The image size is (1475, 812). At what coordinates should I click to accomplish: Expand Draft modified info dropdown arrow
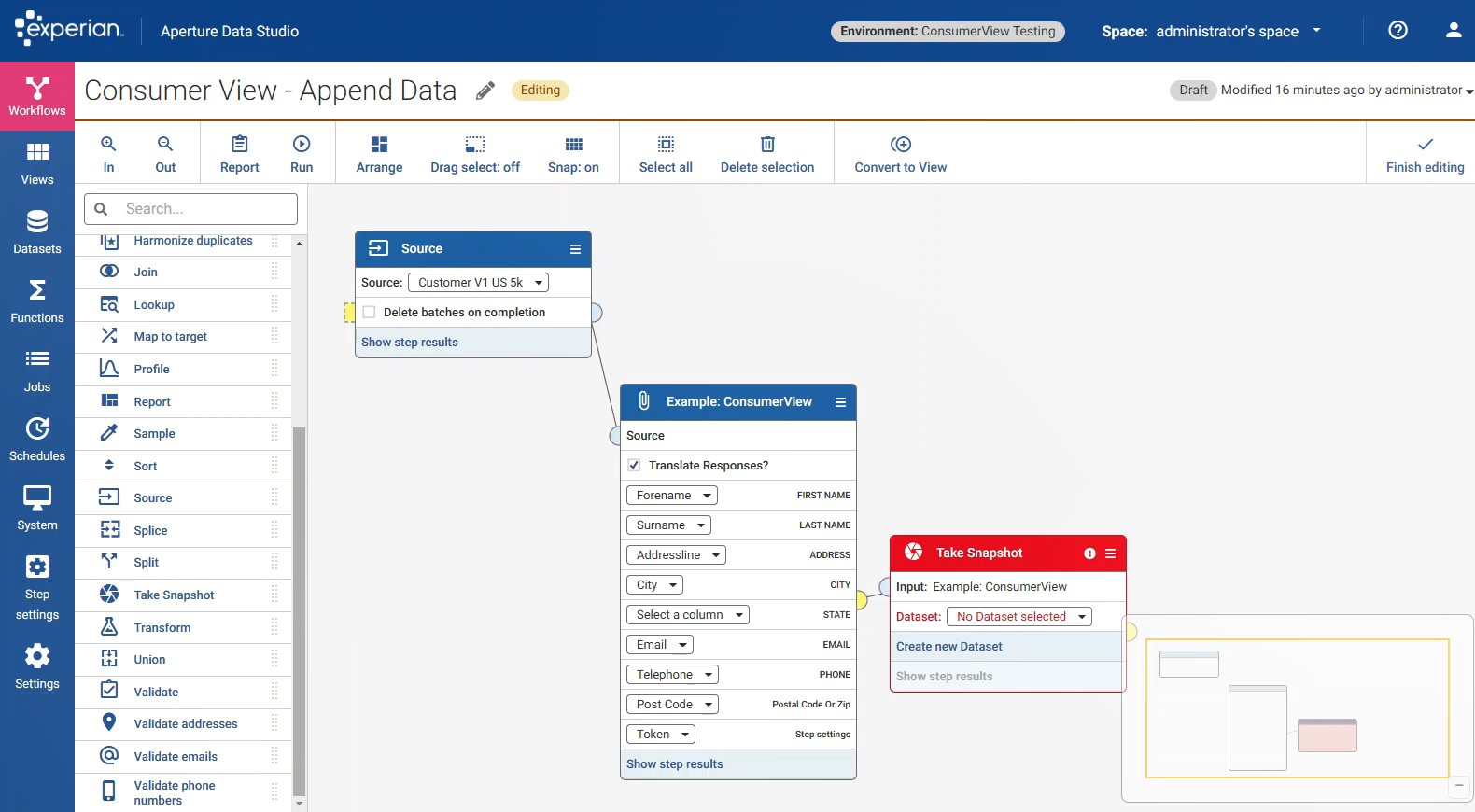coord(1468,91)
